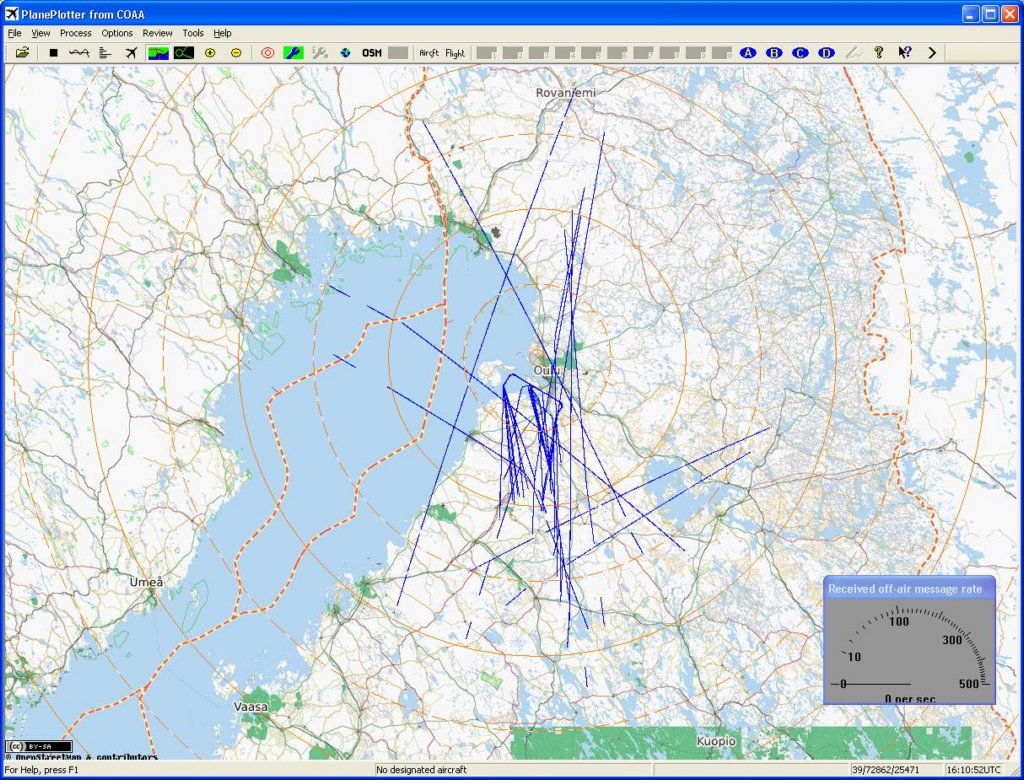
Task: Toggle the Aircft label display button
Action: [x=429, y=53]
